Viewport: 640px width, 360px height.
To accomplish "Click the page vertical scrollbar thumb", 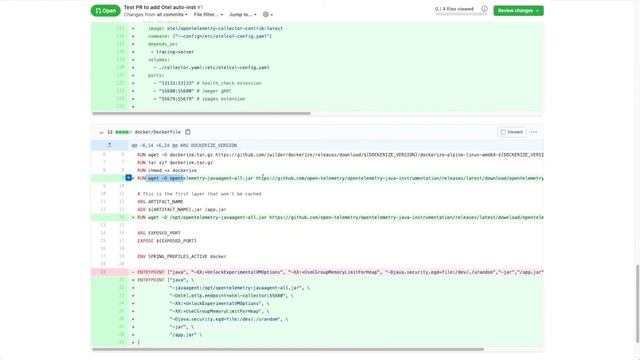I will [638, 303].
